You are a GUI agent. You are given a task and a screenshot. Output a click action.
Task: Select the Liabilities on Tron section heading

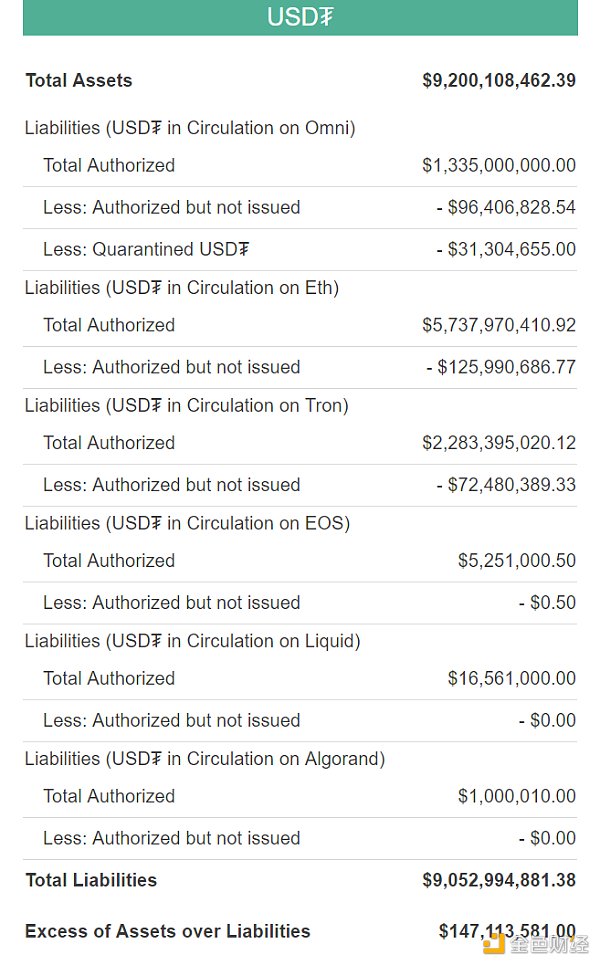point(187,406)
